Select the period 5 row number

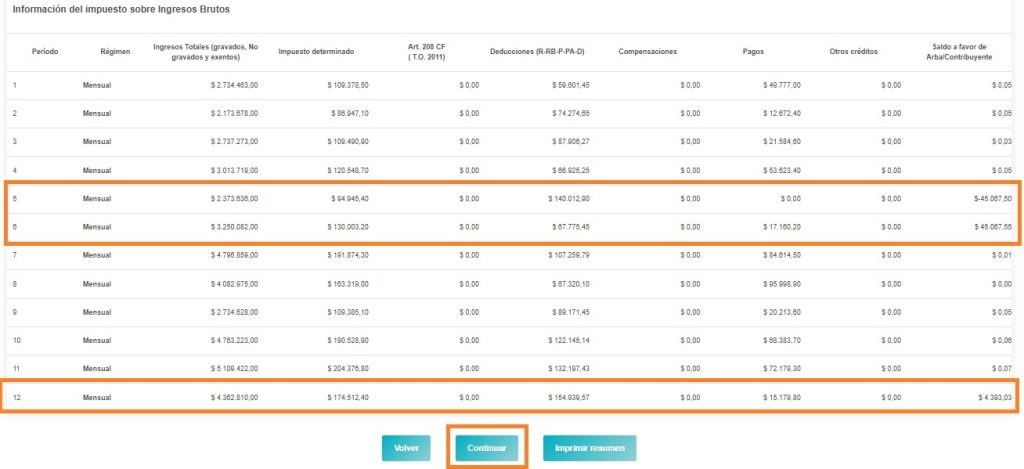pyautogui.click(x=15, y=199)
